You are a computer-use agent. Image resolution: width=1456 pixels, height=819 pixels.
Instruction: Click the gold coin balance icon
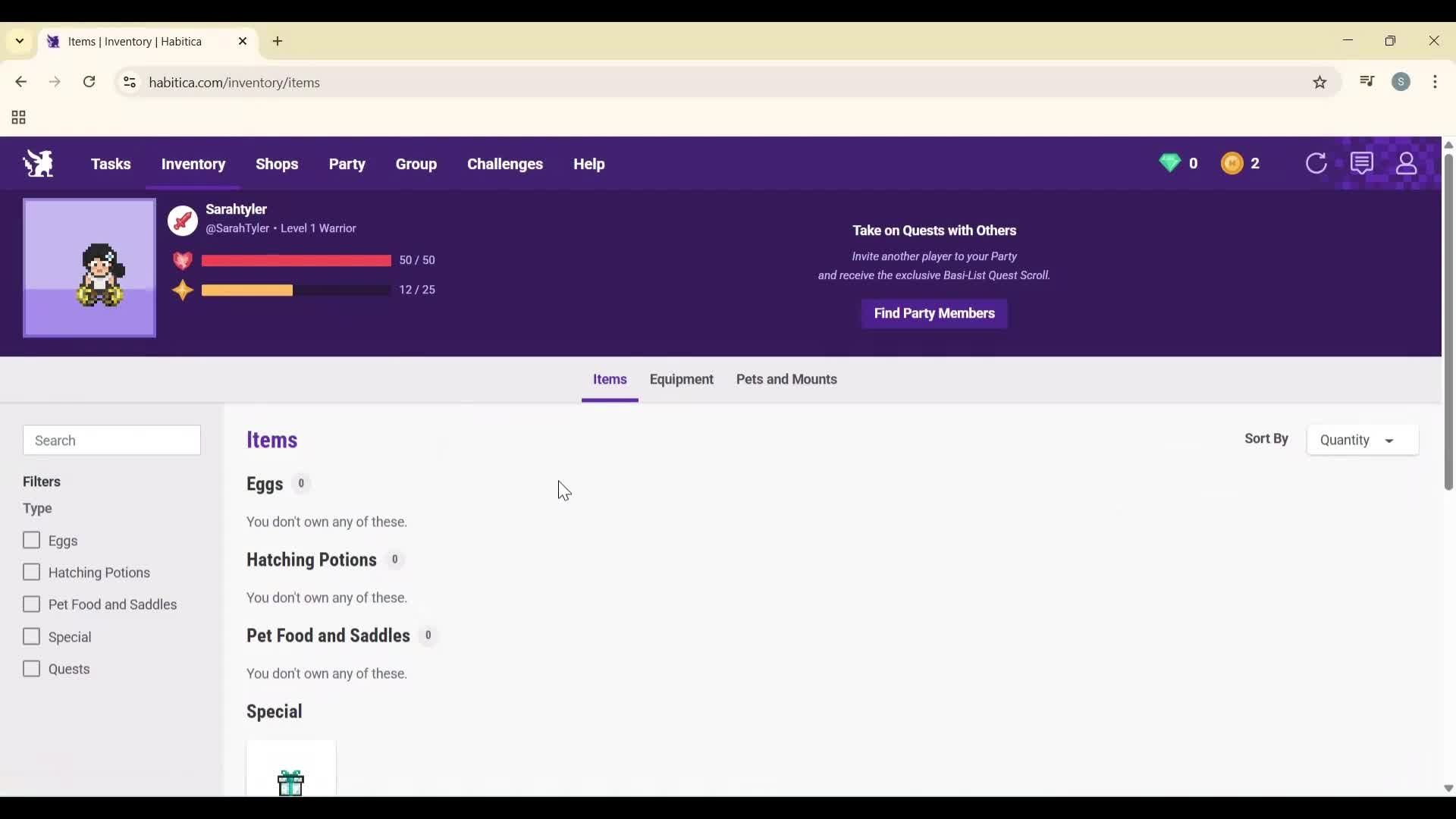tap(1233, 163)
